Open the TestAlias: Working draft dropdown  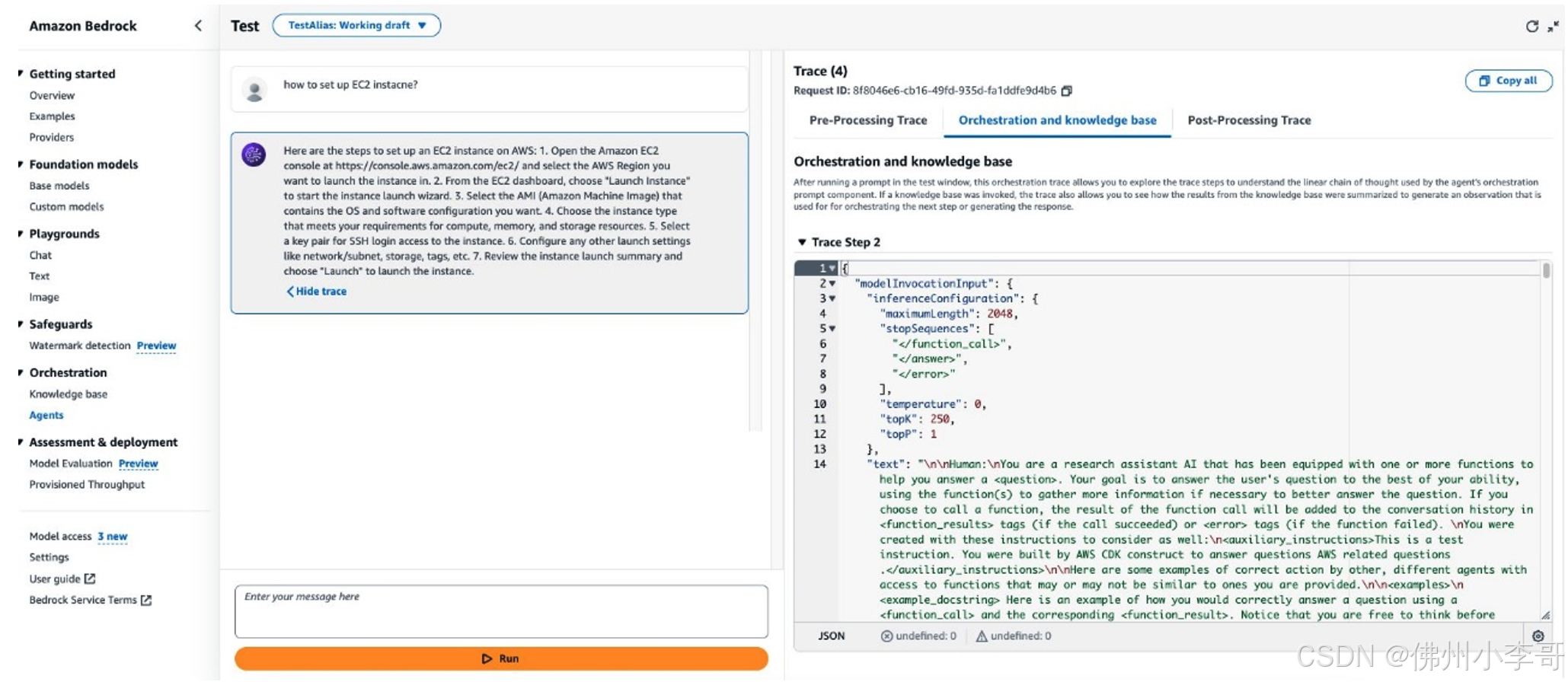click(356, 25)
